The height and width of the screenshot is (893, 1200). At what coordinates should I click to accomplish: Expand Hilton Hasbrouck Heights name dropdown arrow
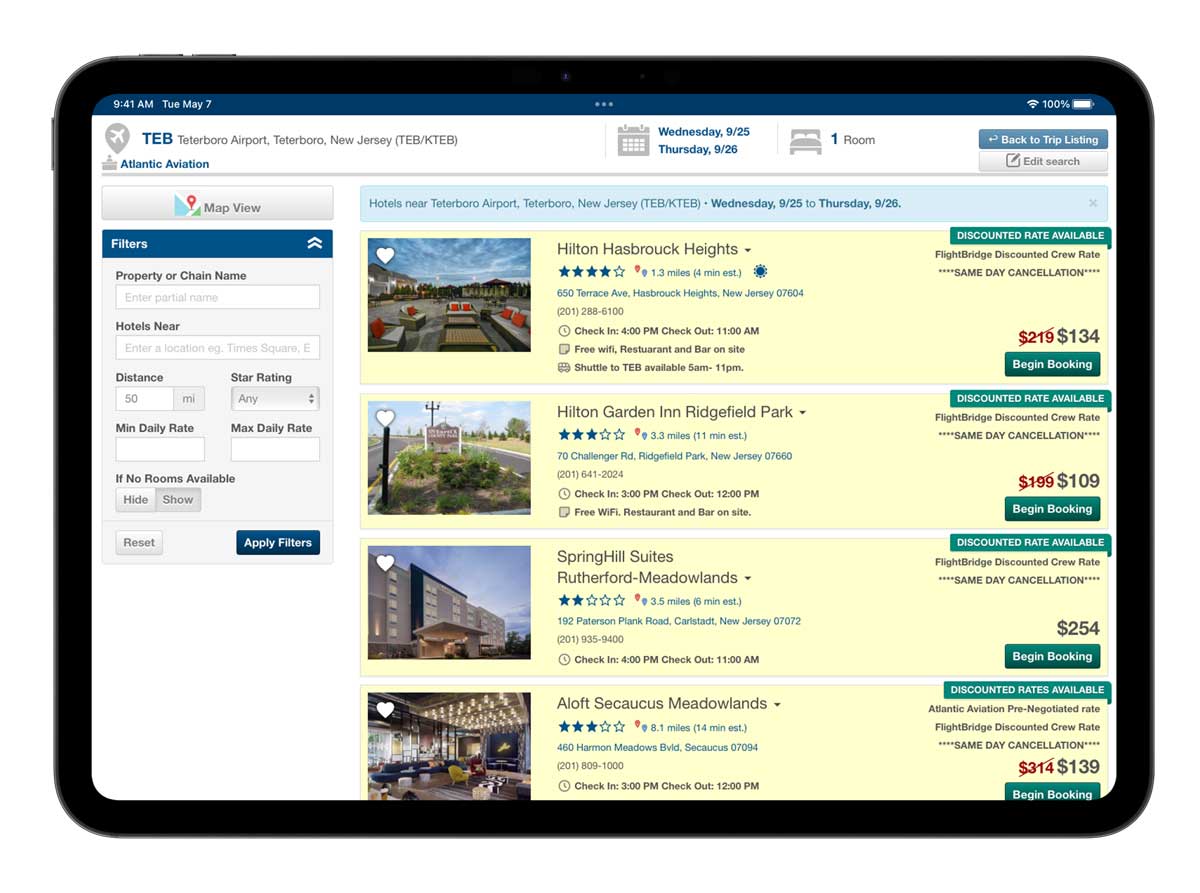[748, 251]
